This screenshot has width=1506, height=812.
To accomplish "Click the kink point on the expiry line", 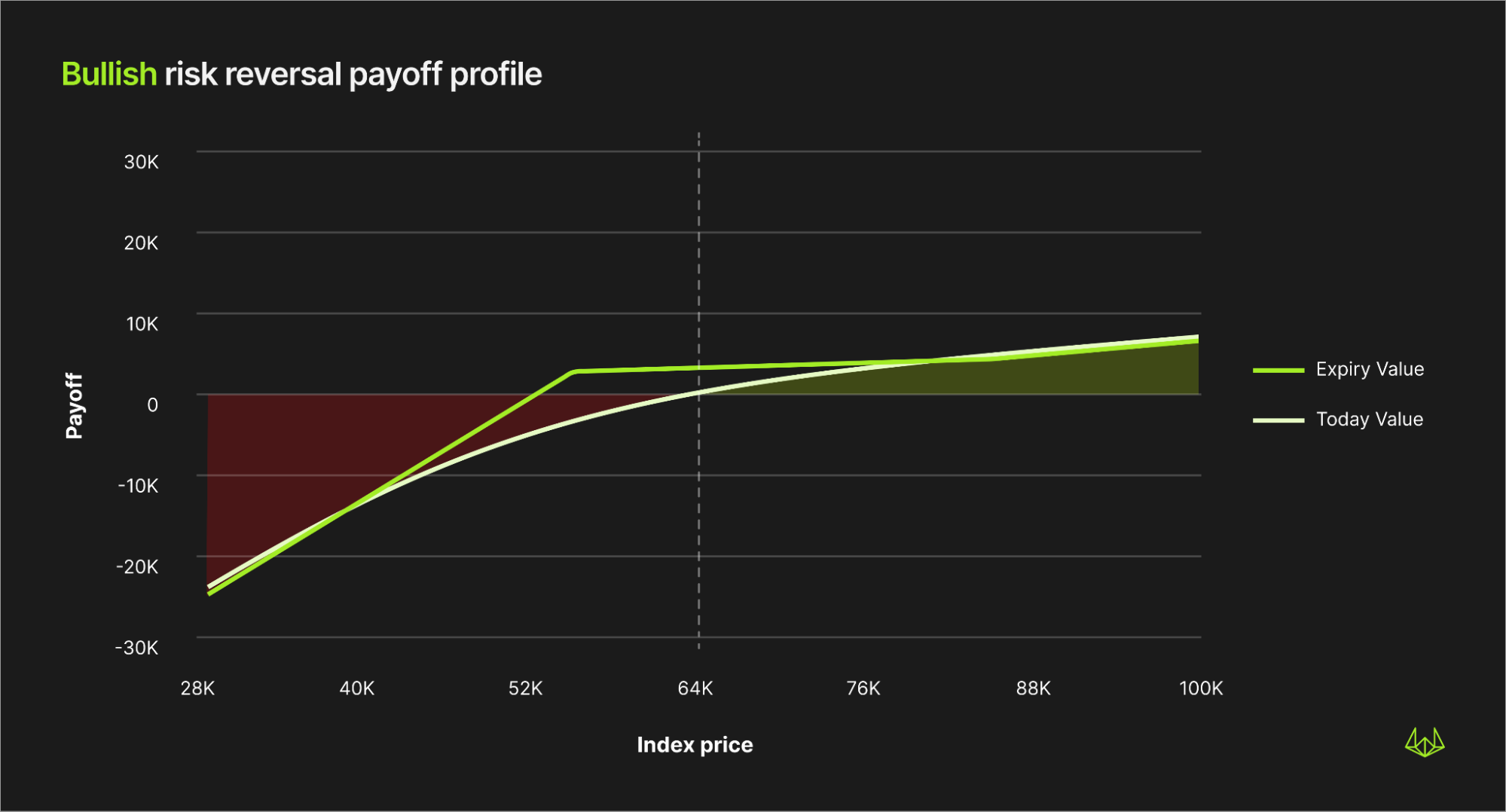I will [575, 371].
